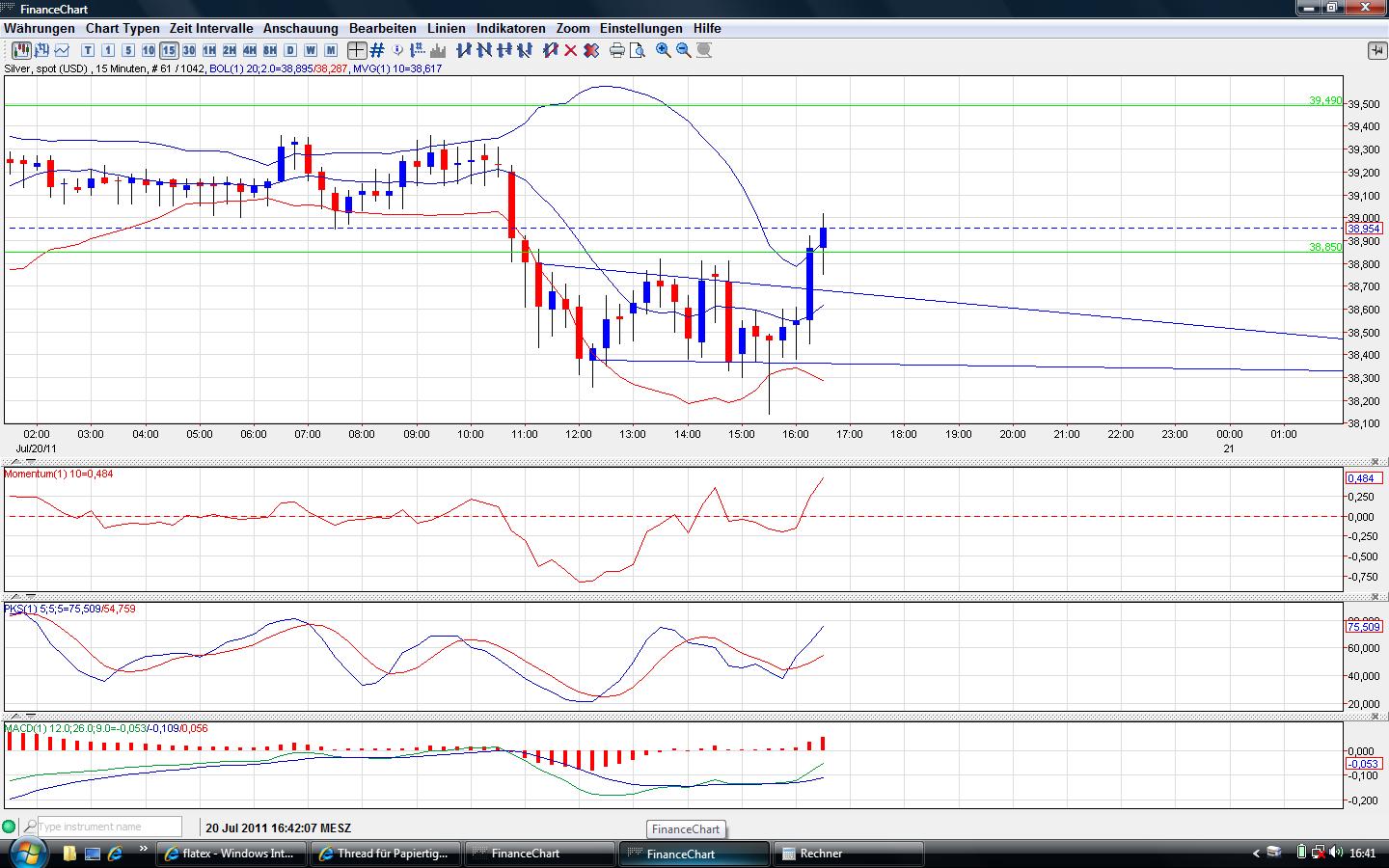Switch to the line chart type icon
This screenshot has height=868, width=1389.
63,50
